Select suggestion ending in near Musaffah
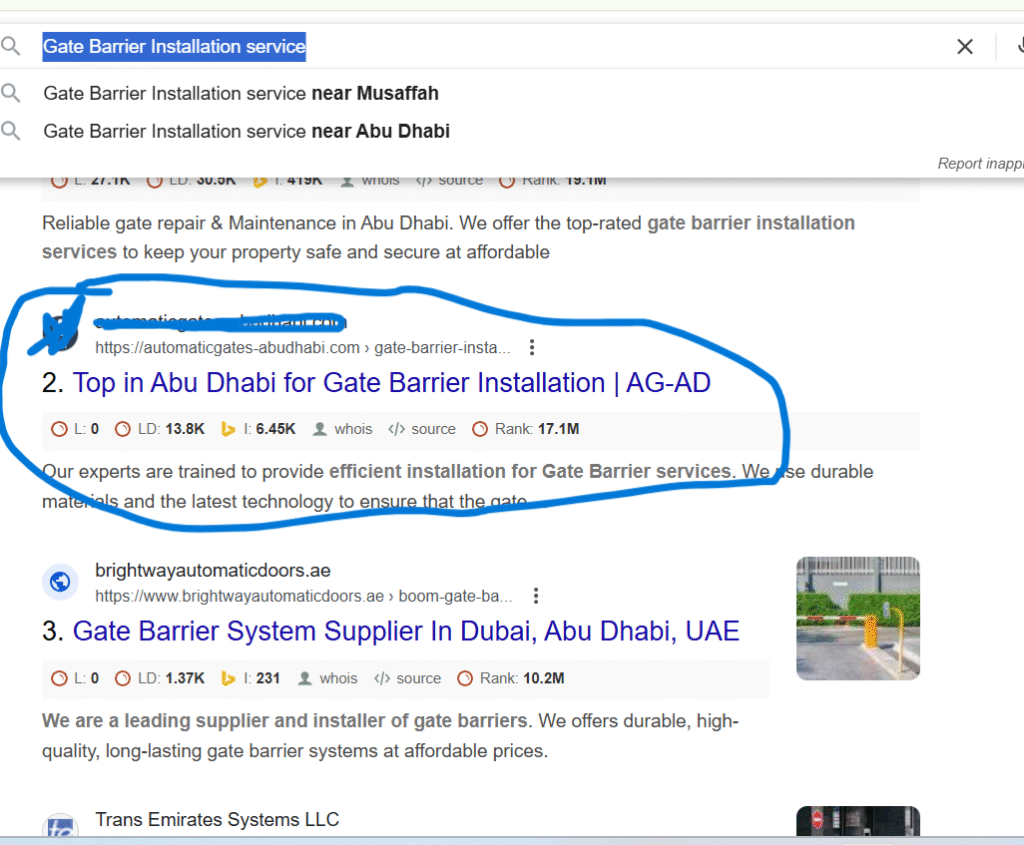 click(241, 93)
